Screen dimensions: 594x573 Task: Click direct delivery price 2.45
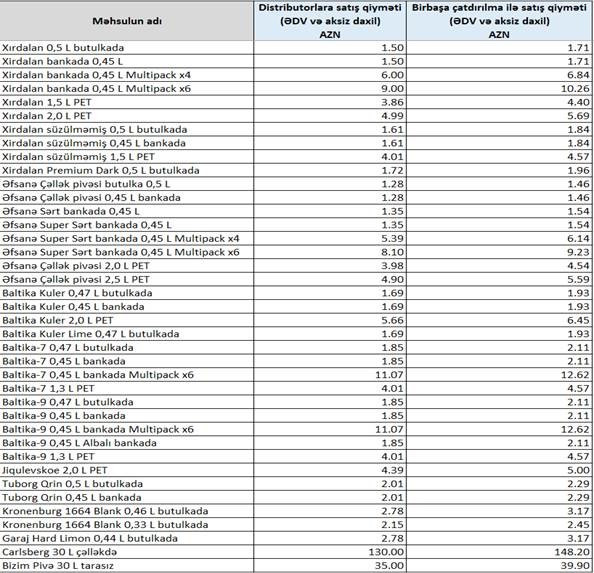tap(499, 525)
